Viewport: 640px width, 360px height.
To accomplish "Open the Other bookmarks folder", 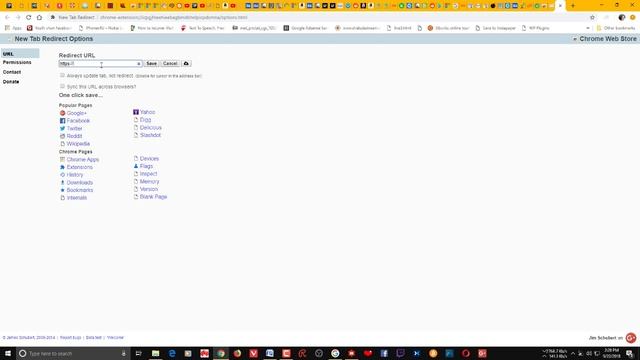I will [x=616, y=28].
